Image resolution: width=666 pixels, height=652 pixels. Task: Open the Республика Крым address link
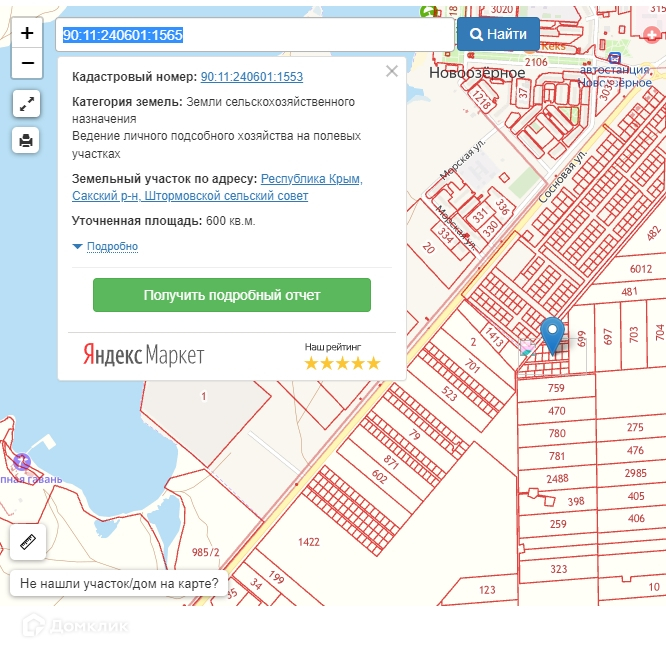(x=311, y=179)
